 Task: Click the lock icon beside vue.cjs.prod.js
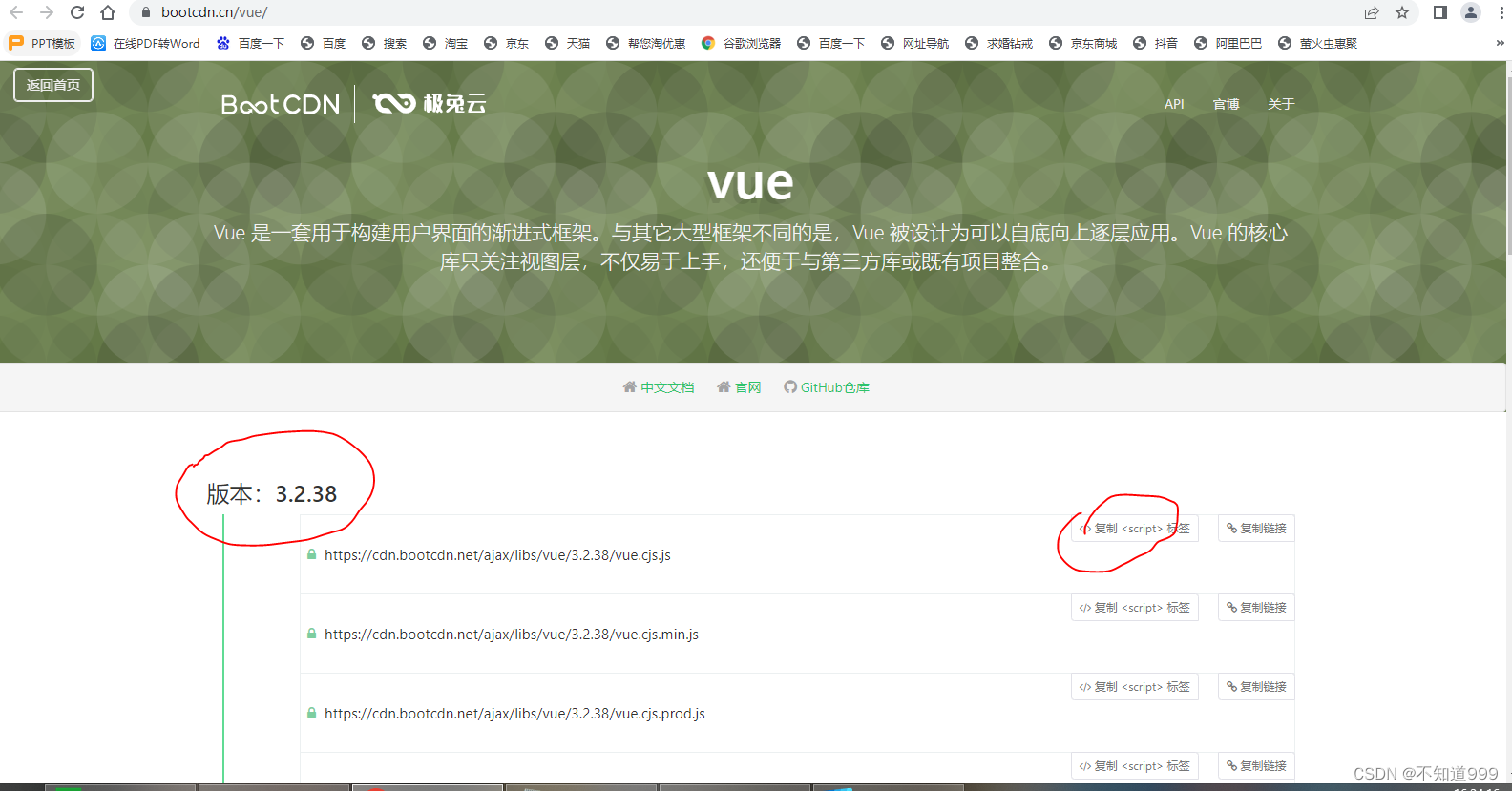click(x=311, y=713)
